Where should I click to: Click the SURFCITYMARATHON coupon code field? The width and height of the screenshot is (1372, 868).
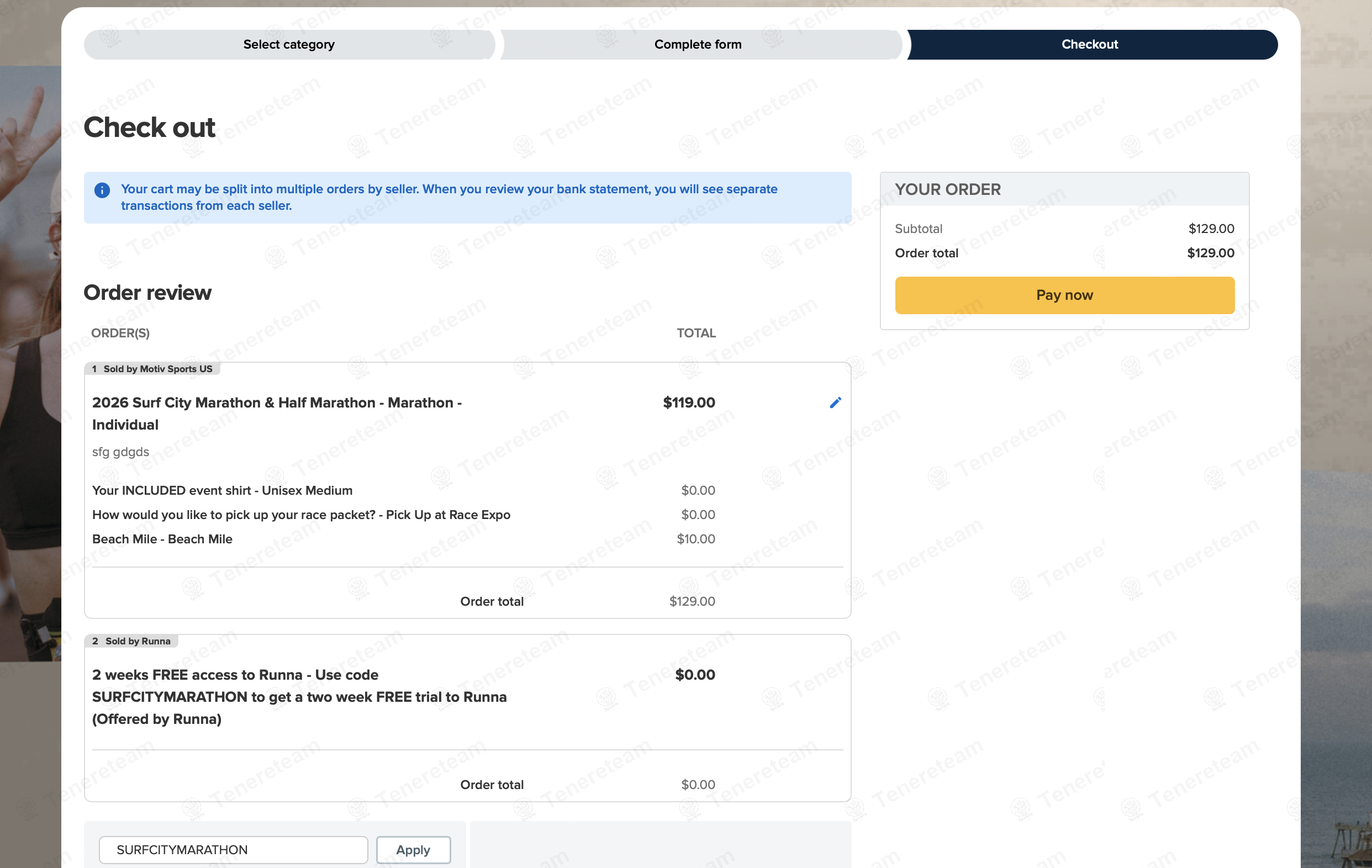tap(233, 849)
